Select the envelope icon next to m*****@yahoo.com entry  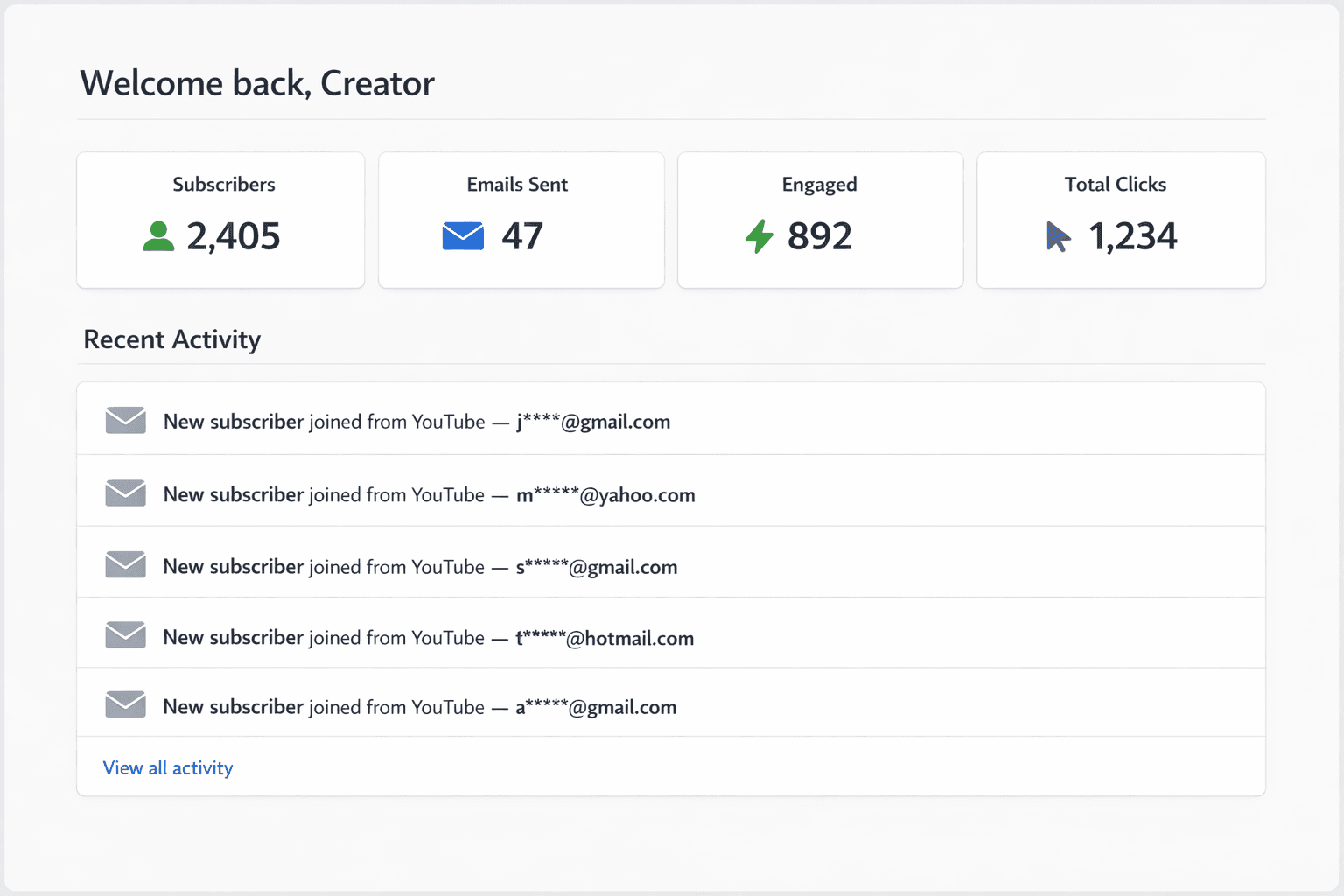125,493
